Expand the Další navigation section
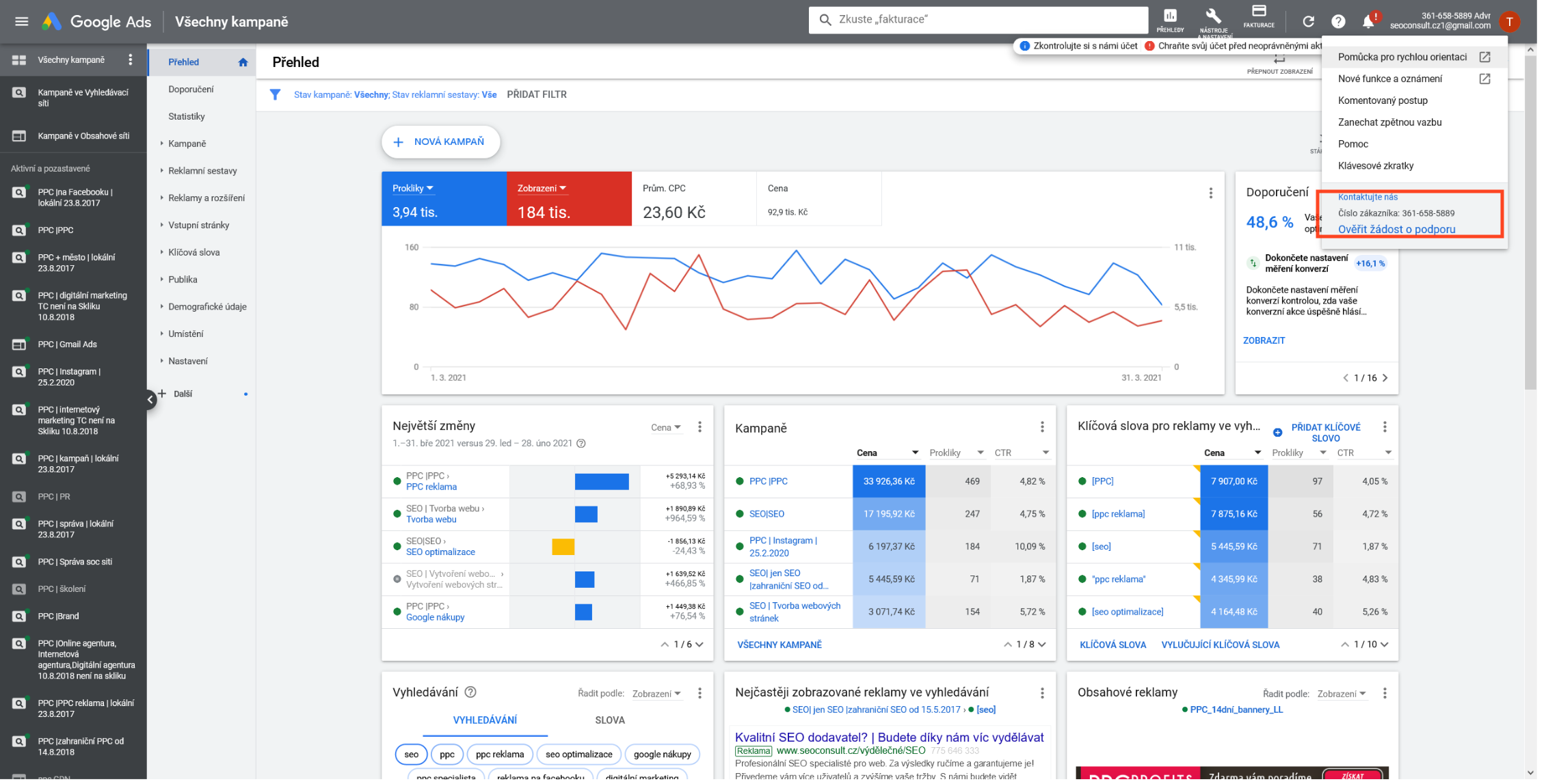 coord(184,396)
